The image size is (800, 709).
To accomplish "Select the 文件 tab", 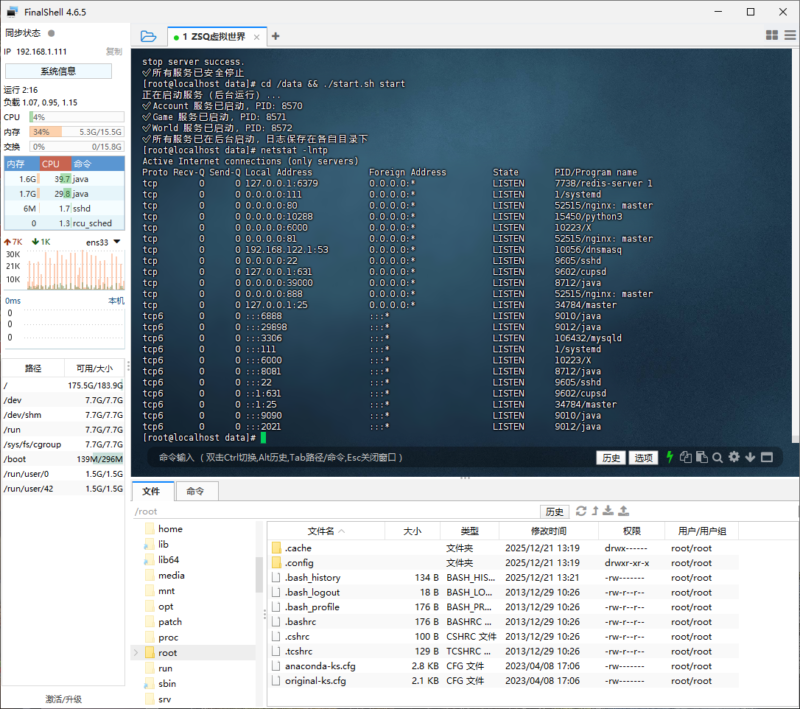I will click(151, 491).
